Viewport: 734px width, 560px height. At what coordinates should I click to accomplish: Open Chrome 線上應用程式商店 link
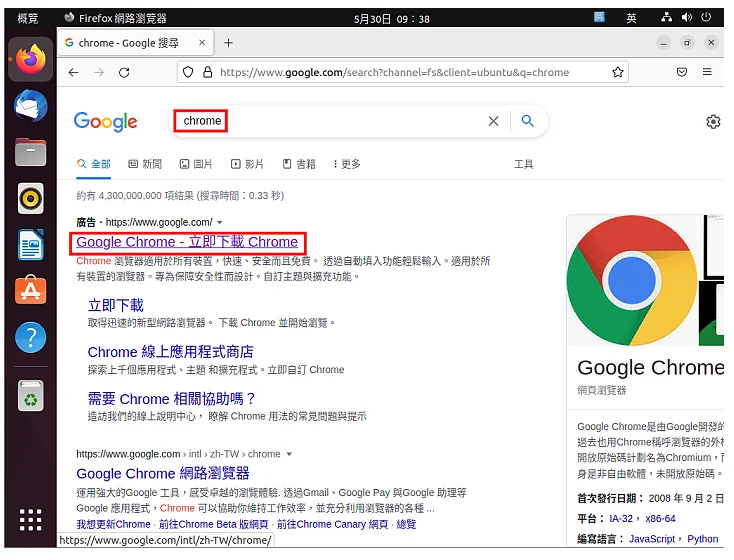point(170,352)
